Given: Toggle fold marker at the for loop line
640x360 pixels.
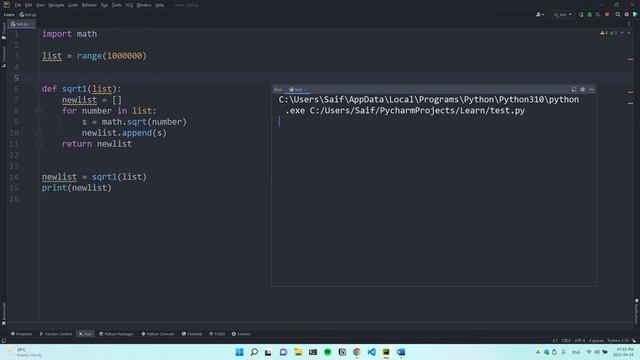Looking at the screenshot, I should [38, 111].
